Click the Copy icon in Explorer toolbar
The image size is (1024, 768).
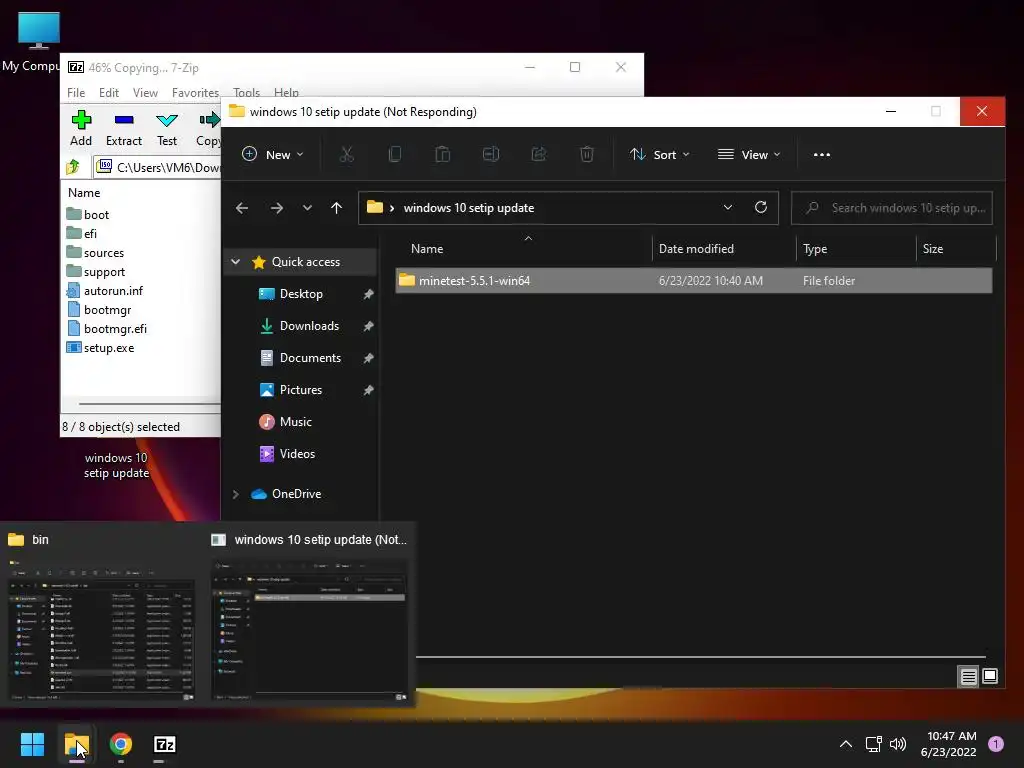pyautogui.click(x=394, y=154)
